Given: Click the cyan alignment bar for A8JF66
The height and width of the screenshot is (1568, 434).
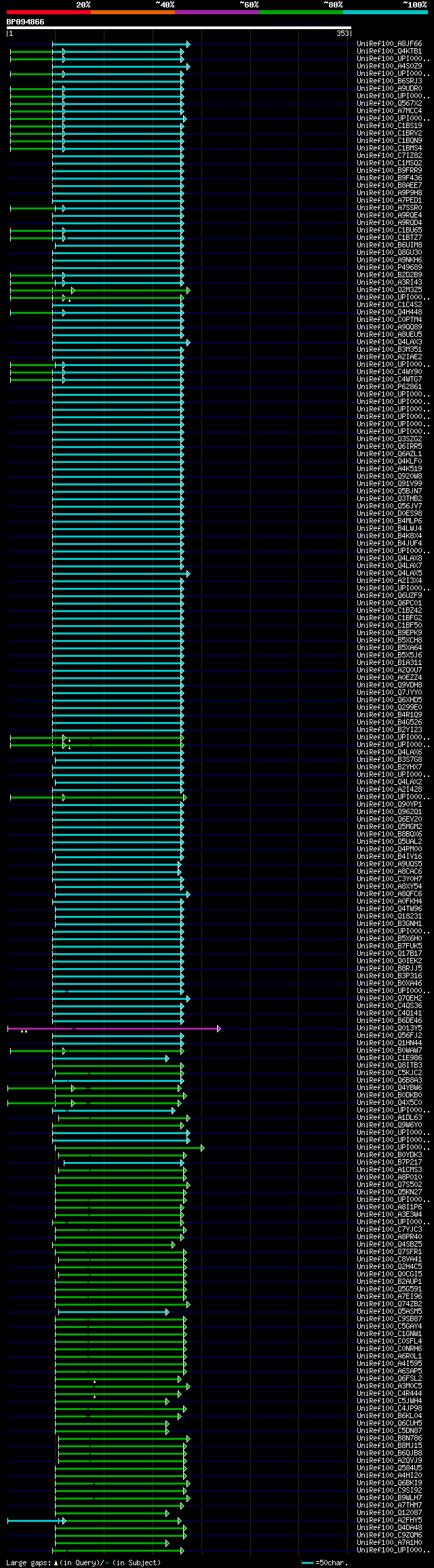Looking at the screenshot, I should (x=121, y=44).
